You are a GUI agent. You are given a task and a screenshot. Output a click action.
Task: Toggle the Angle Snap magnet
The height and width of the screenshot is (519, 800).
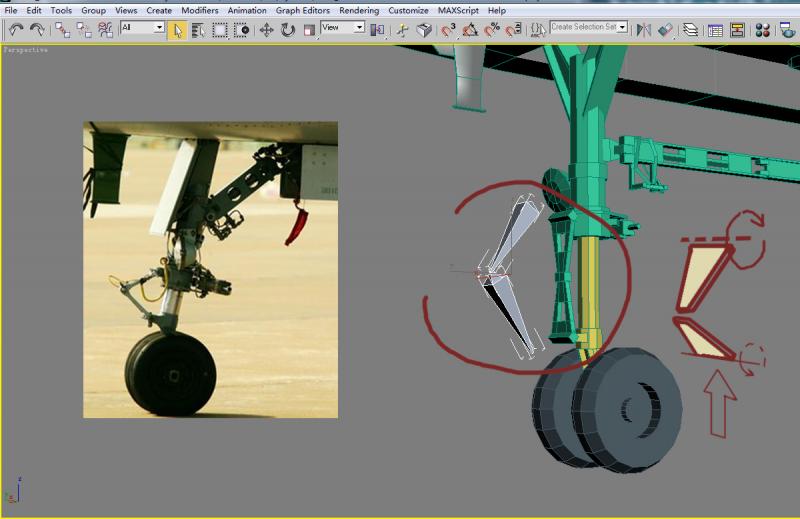click(x=470, y=31)
